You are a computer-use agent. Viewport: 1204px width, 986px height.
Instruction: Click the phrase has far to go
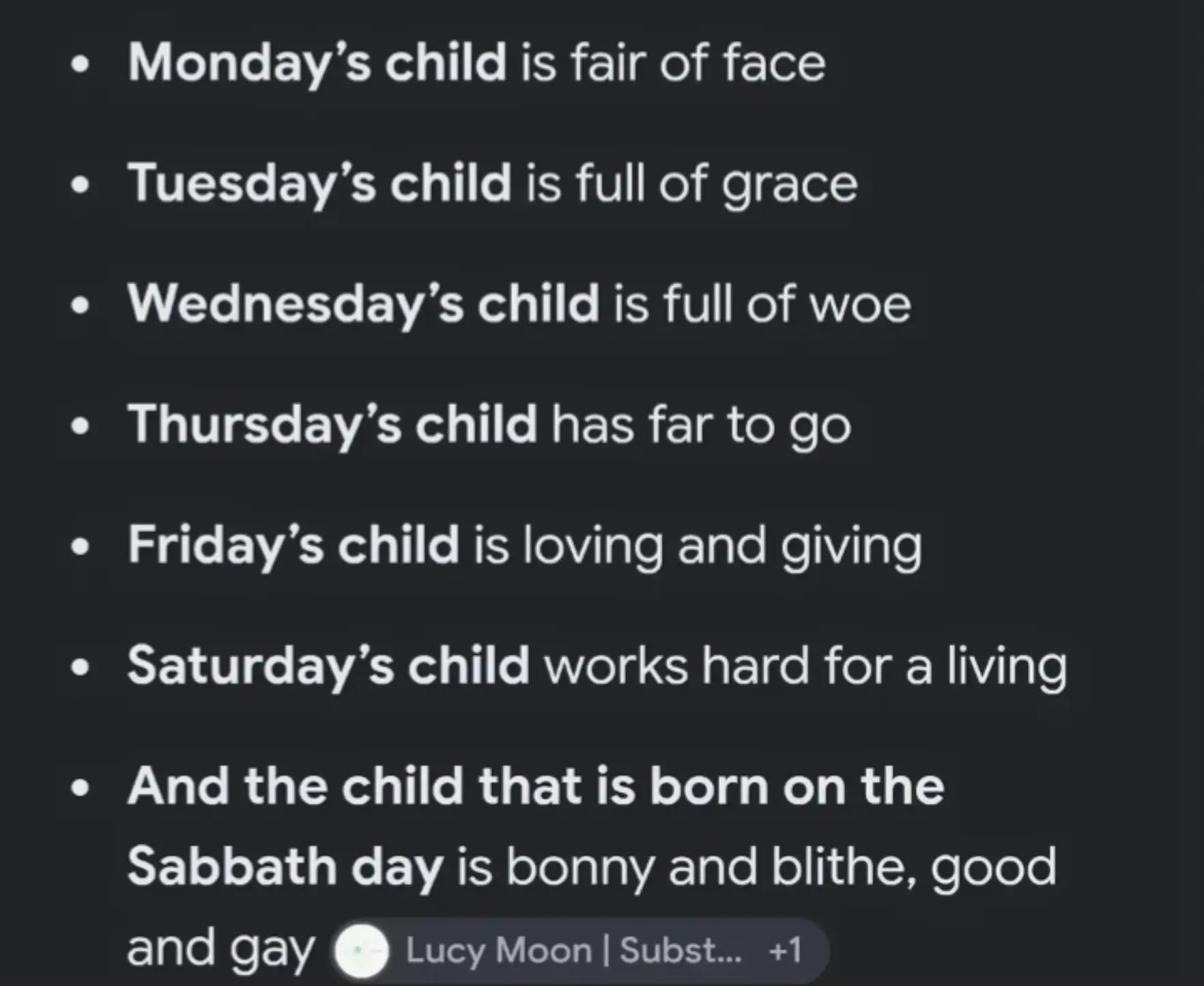coord(702,425)
